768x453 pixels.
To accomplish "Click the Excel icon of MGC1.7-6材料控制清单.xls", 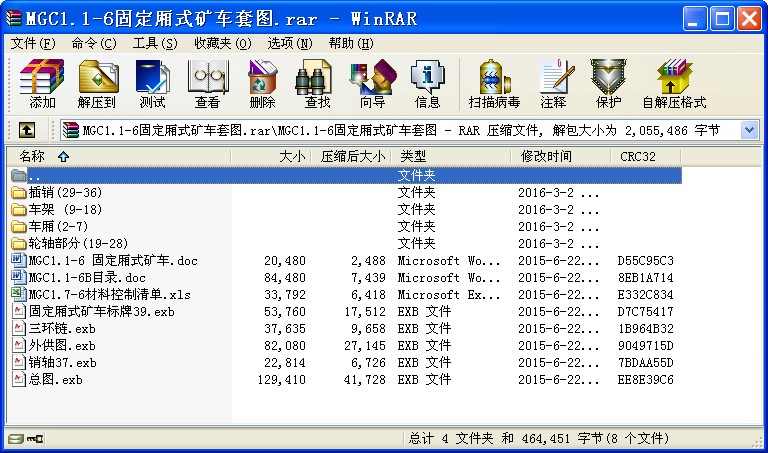I will tap(18, 294).
